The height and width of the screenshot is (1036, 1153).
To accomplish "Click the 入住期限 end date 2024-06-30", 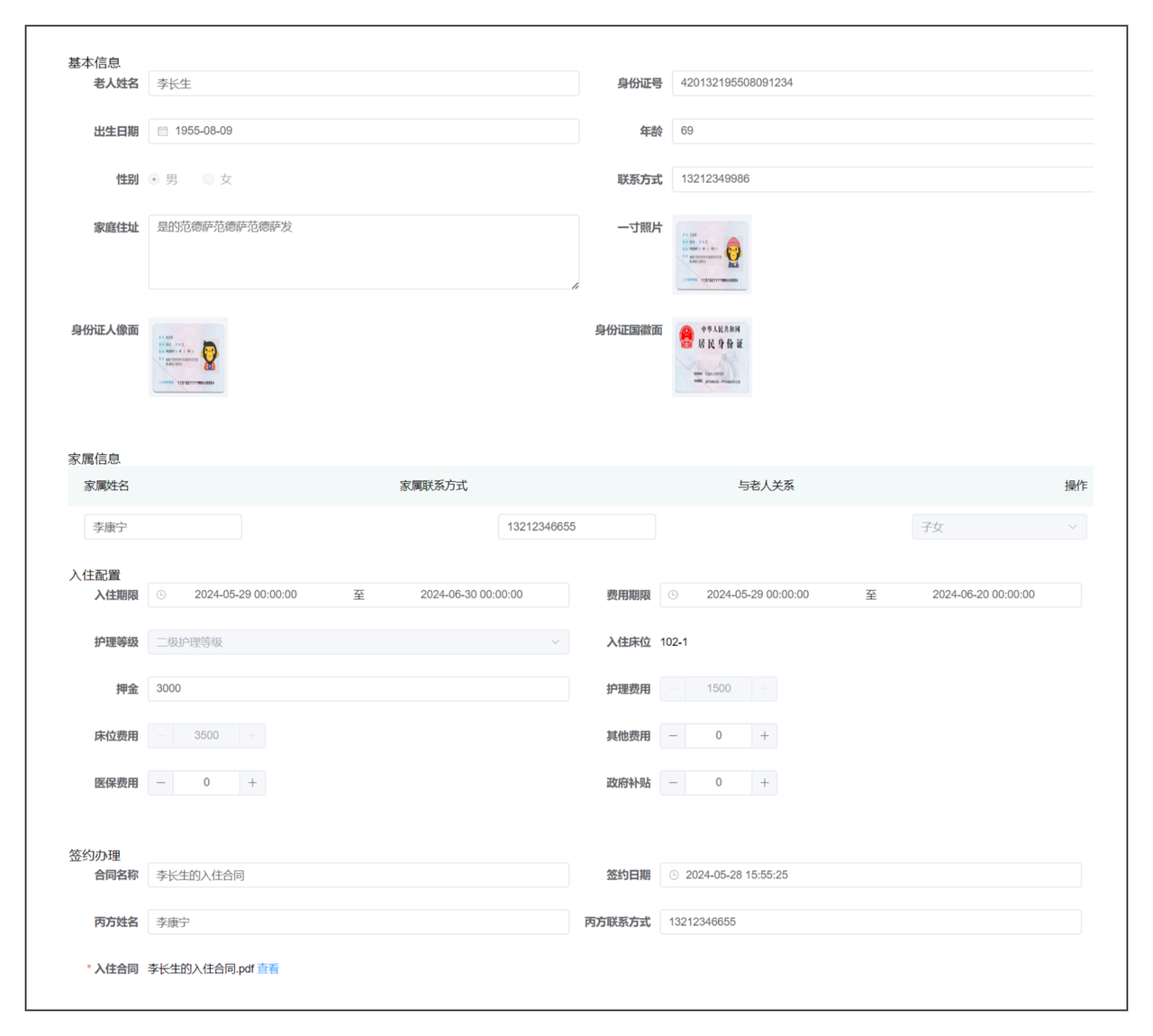I will [x=471, y=595].
